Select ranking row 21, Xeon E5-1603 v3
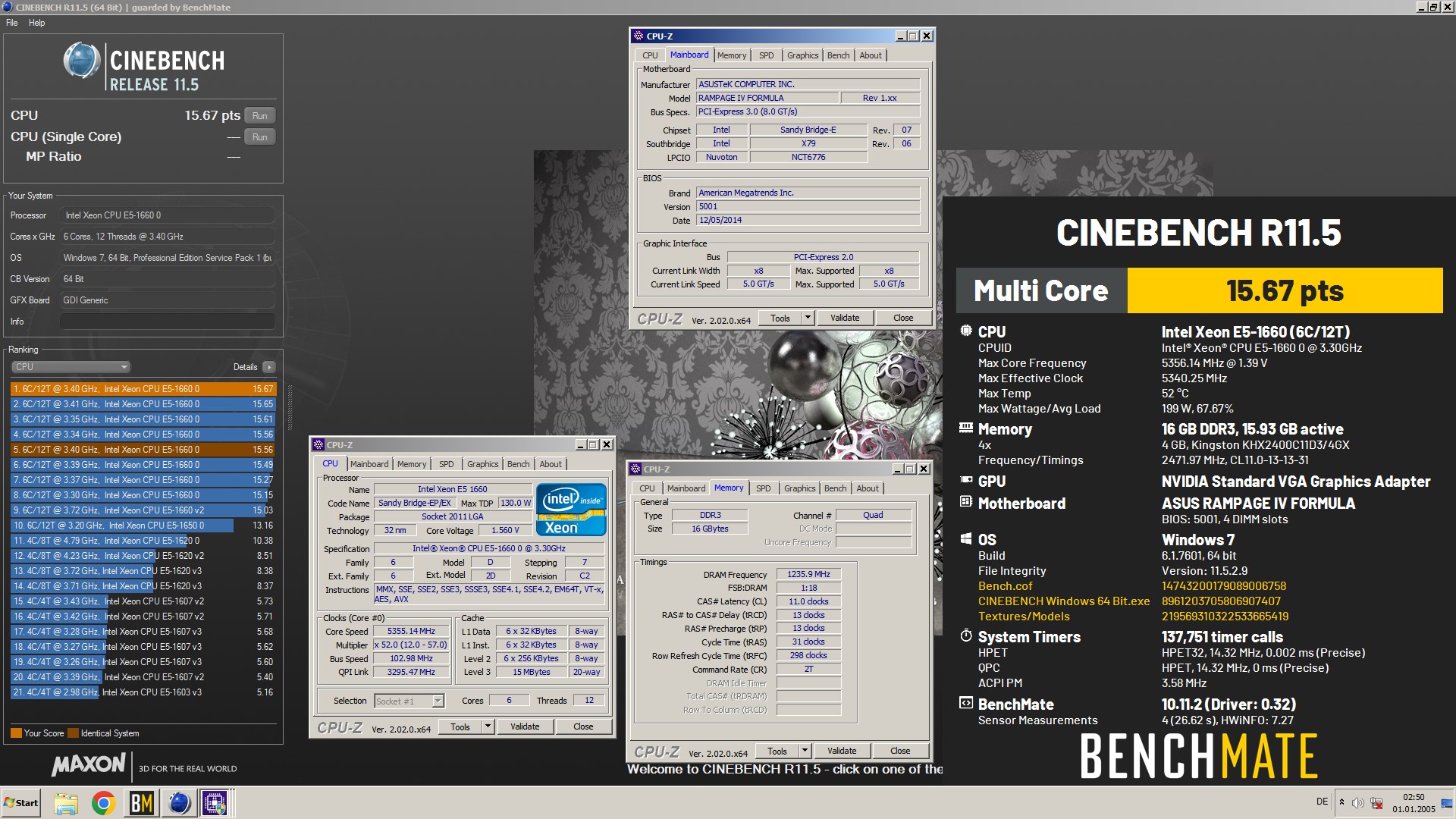Image resolution: width=1456 pixels, height=819 pixels. [x=143, y=692]
